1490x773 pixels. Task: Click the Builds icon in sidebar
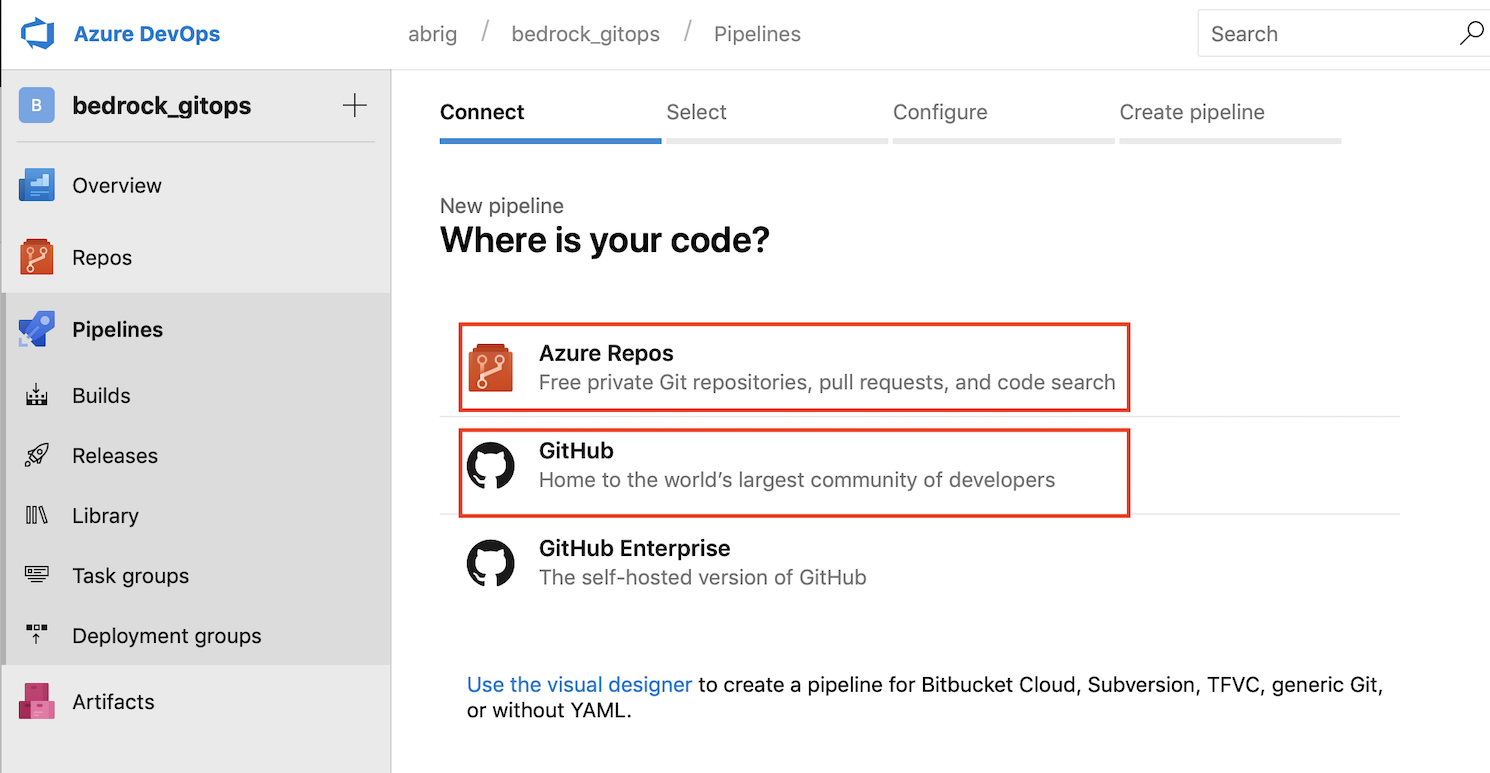pyautogui.click(x=37, y=395)
